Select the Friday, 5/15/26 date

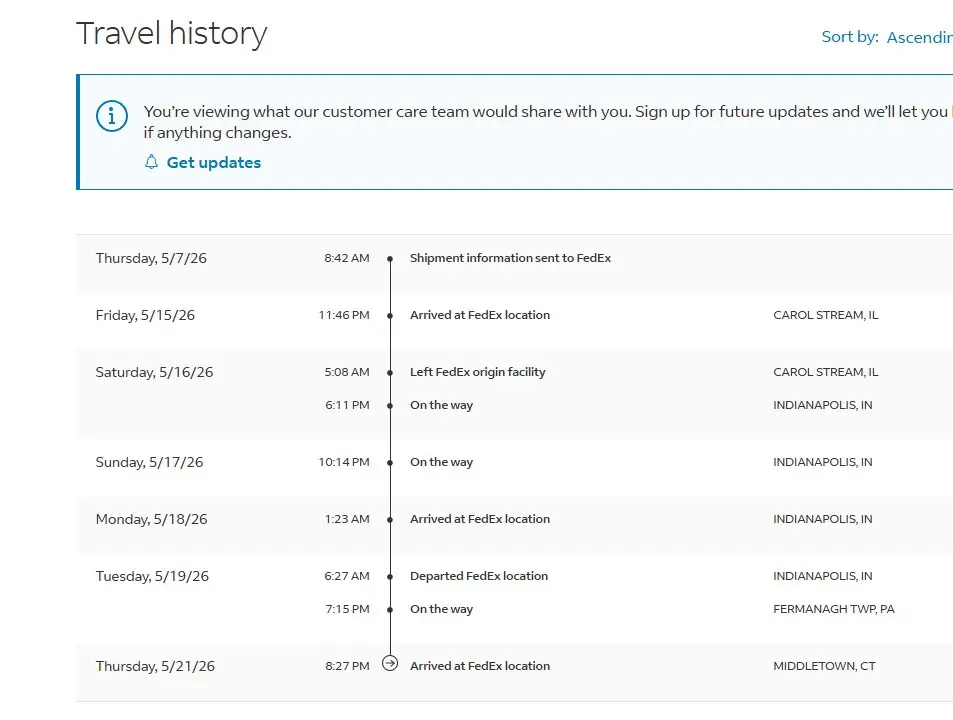pos(145,315)
